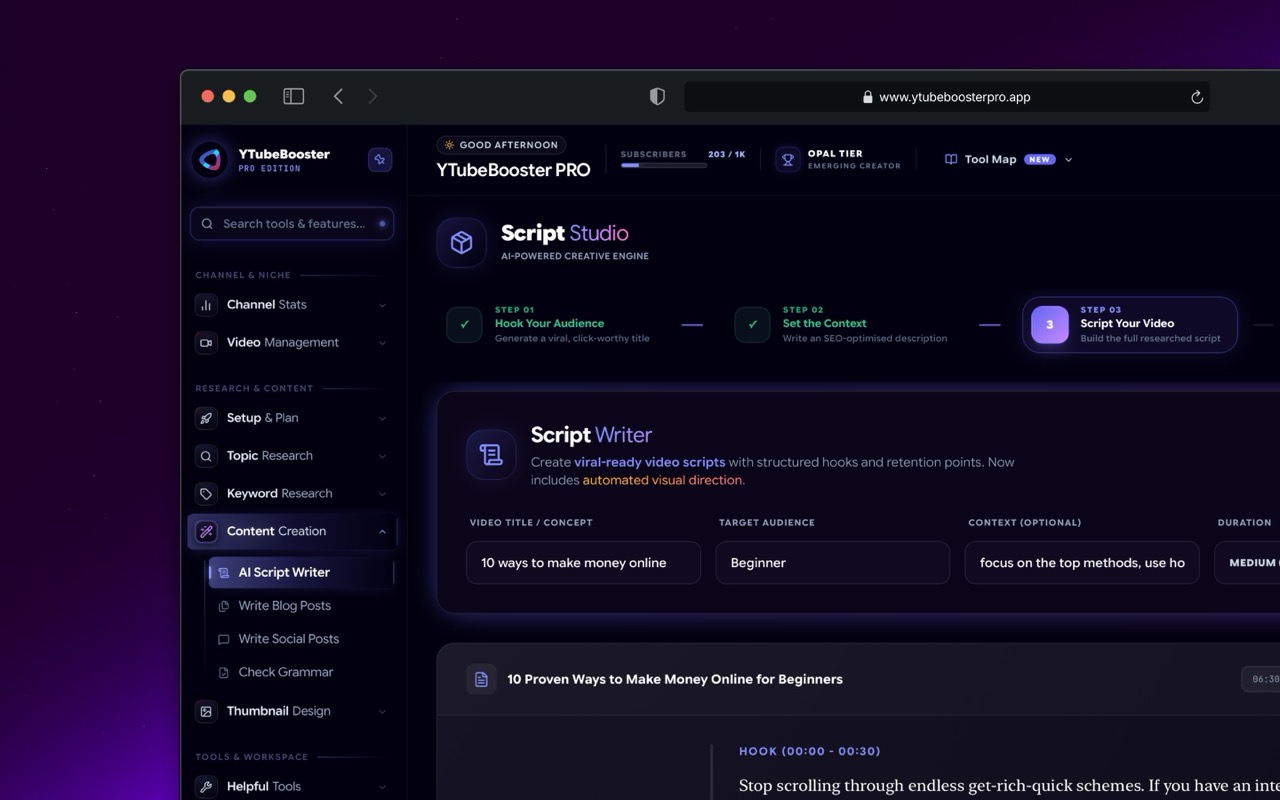Expand the Helpful Tools section

[382, 787]
